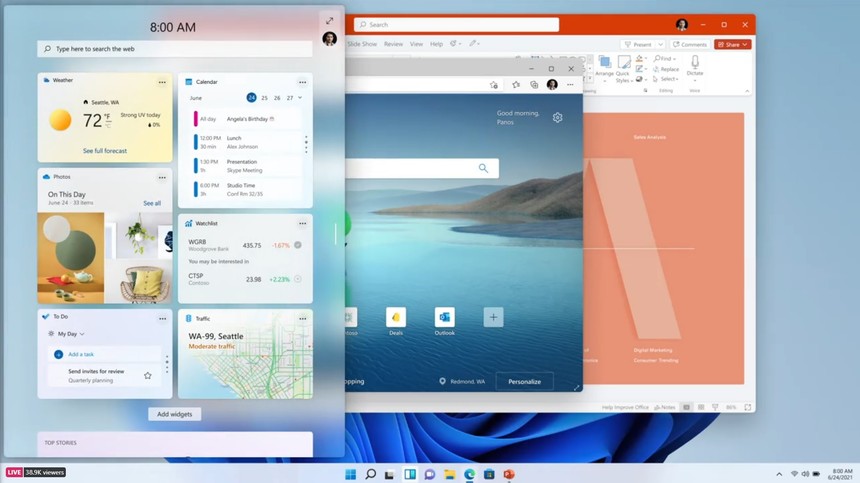The image size is (860, 483).
Task: Click the Personalize button in Edge
Action: 524,382
